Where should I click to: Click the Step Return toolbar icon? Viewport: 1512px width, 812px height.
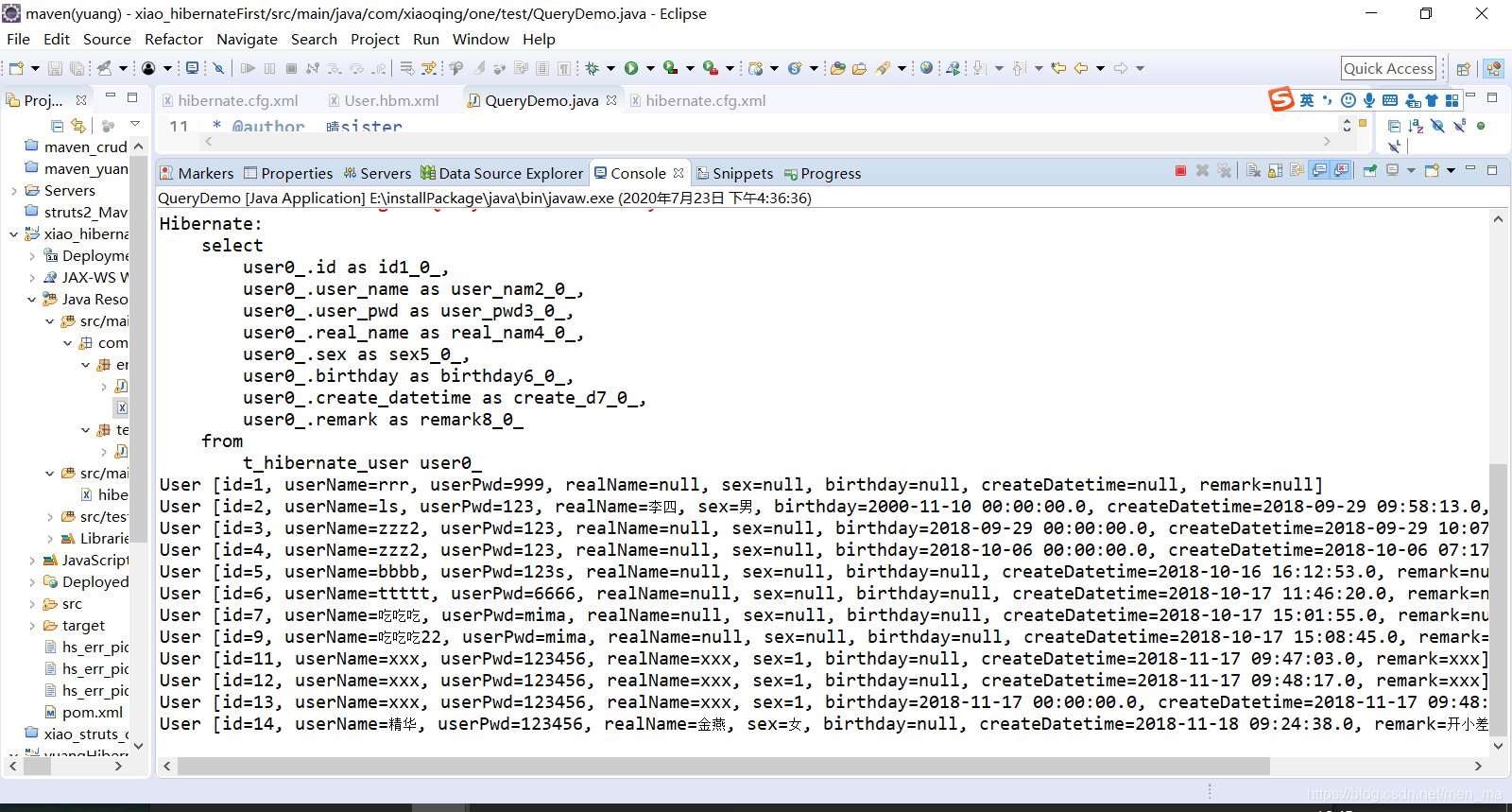coord(379,68)
